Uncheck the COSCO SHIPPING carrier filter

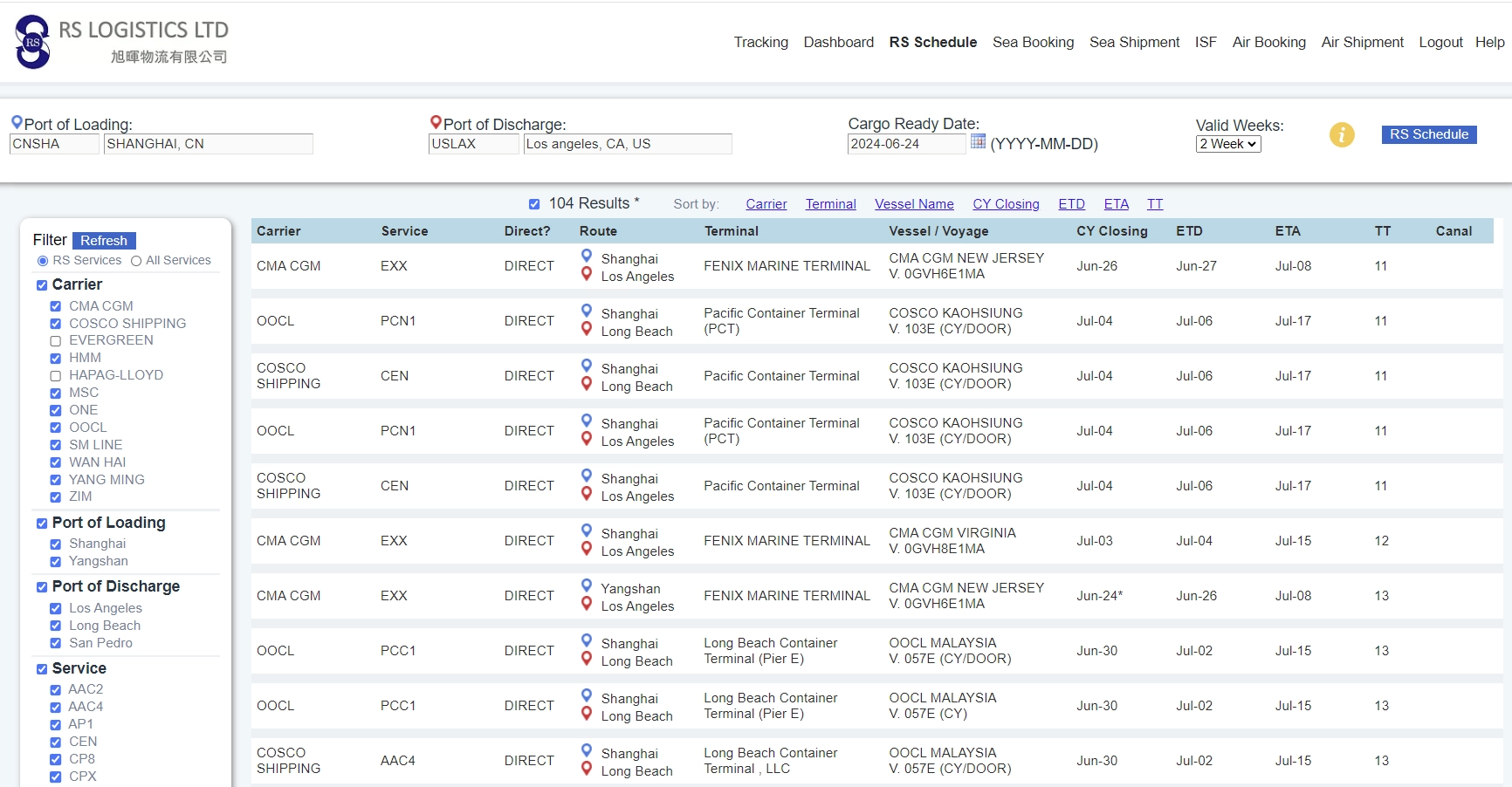(x=56, y=324)
